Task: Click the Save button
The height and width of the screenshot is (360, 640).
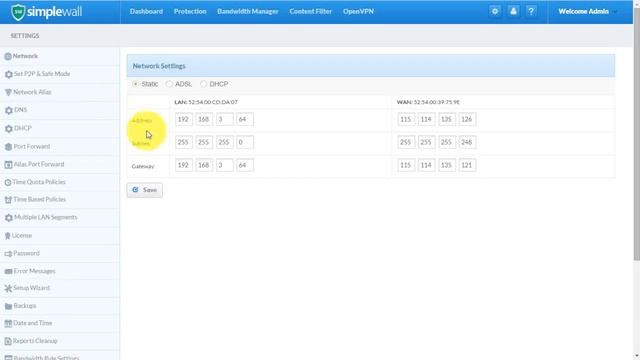Action: [144, 190]
